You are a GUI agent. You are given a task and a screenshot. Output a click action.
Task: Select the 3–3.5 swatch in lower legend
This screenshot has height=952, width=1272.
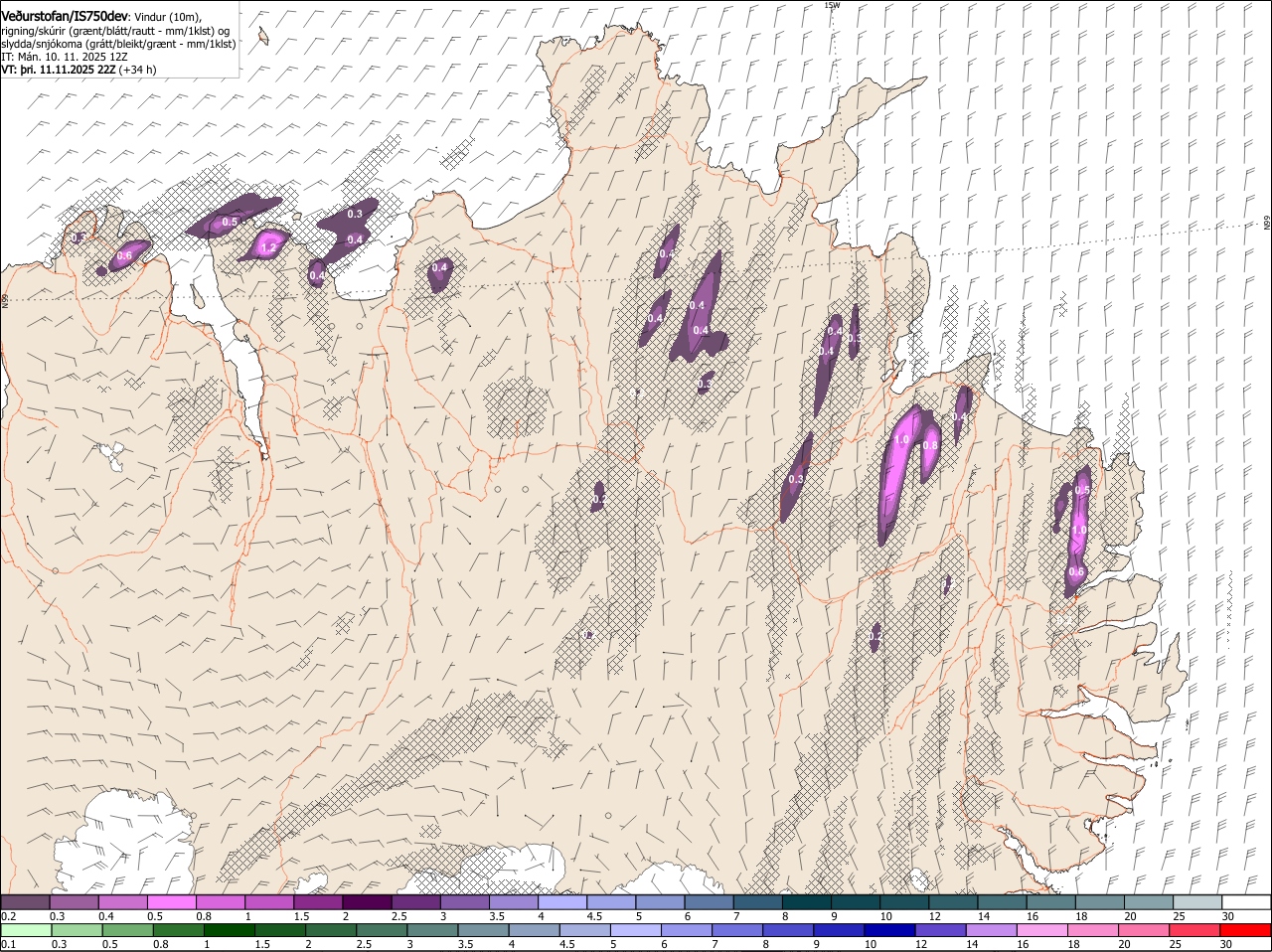pos(431,930)
